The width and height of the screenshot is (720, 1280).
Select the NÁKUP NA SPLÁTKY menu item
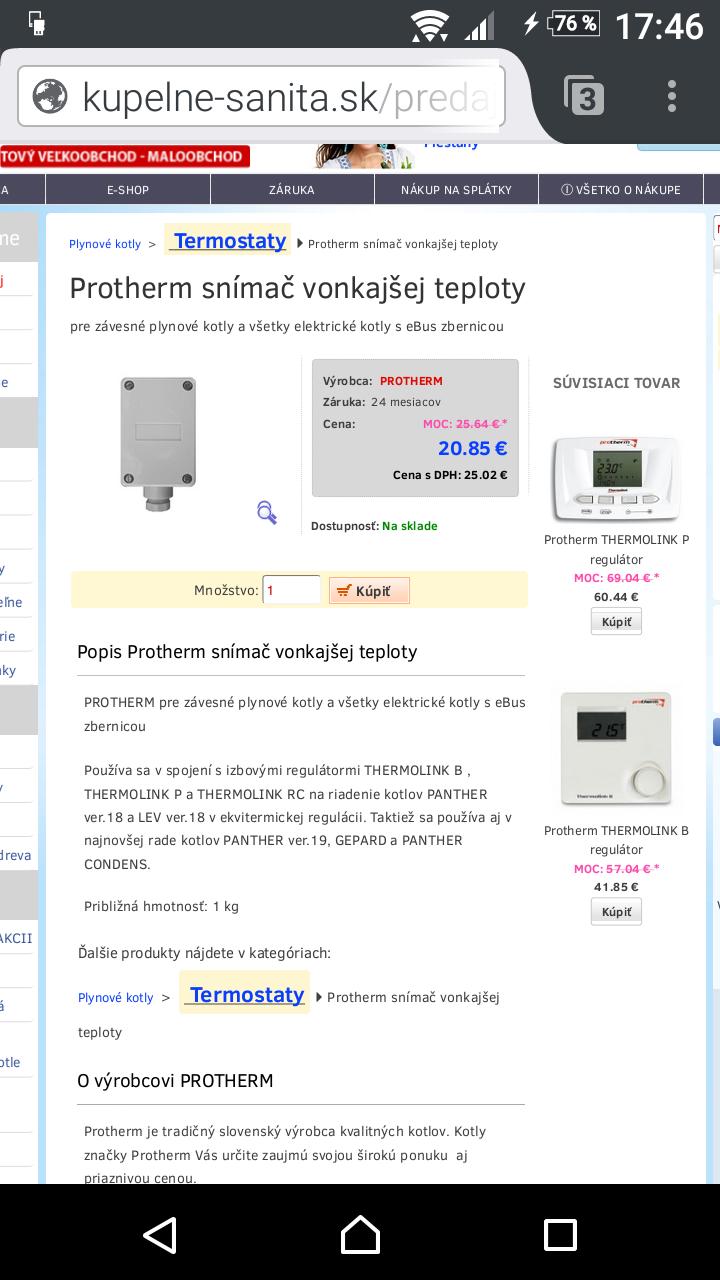click(456, 189)
